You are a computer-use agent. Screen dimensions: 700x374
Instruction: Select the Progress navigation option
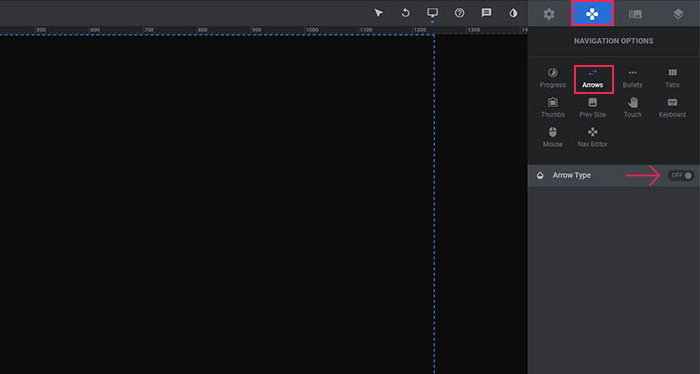coord(553,78)
